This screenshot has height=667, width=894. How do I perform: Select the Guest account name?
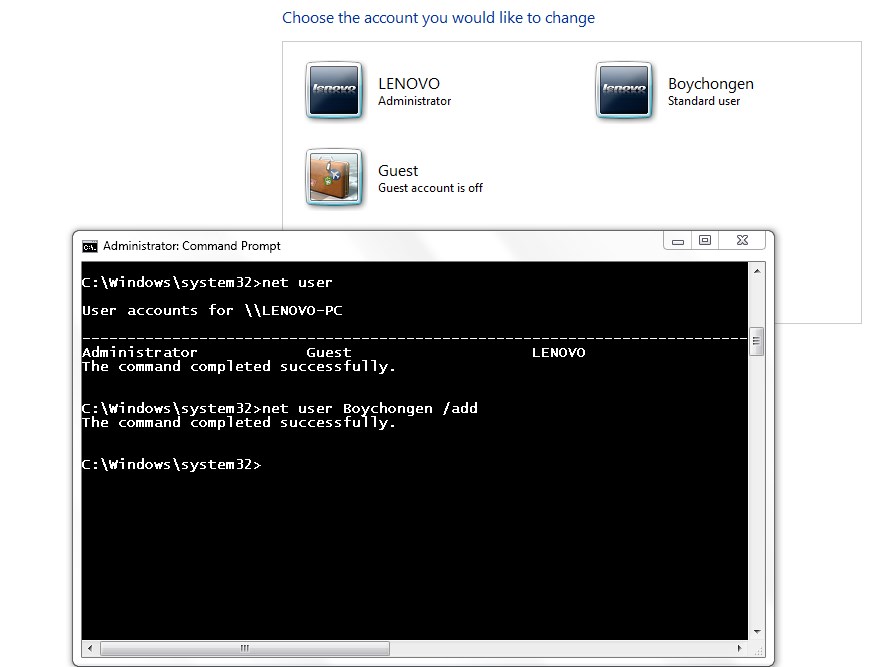(398, 170)
